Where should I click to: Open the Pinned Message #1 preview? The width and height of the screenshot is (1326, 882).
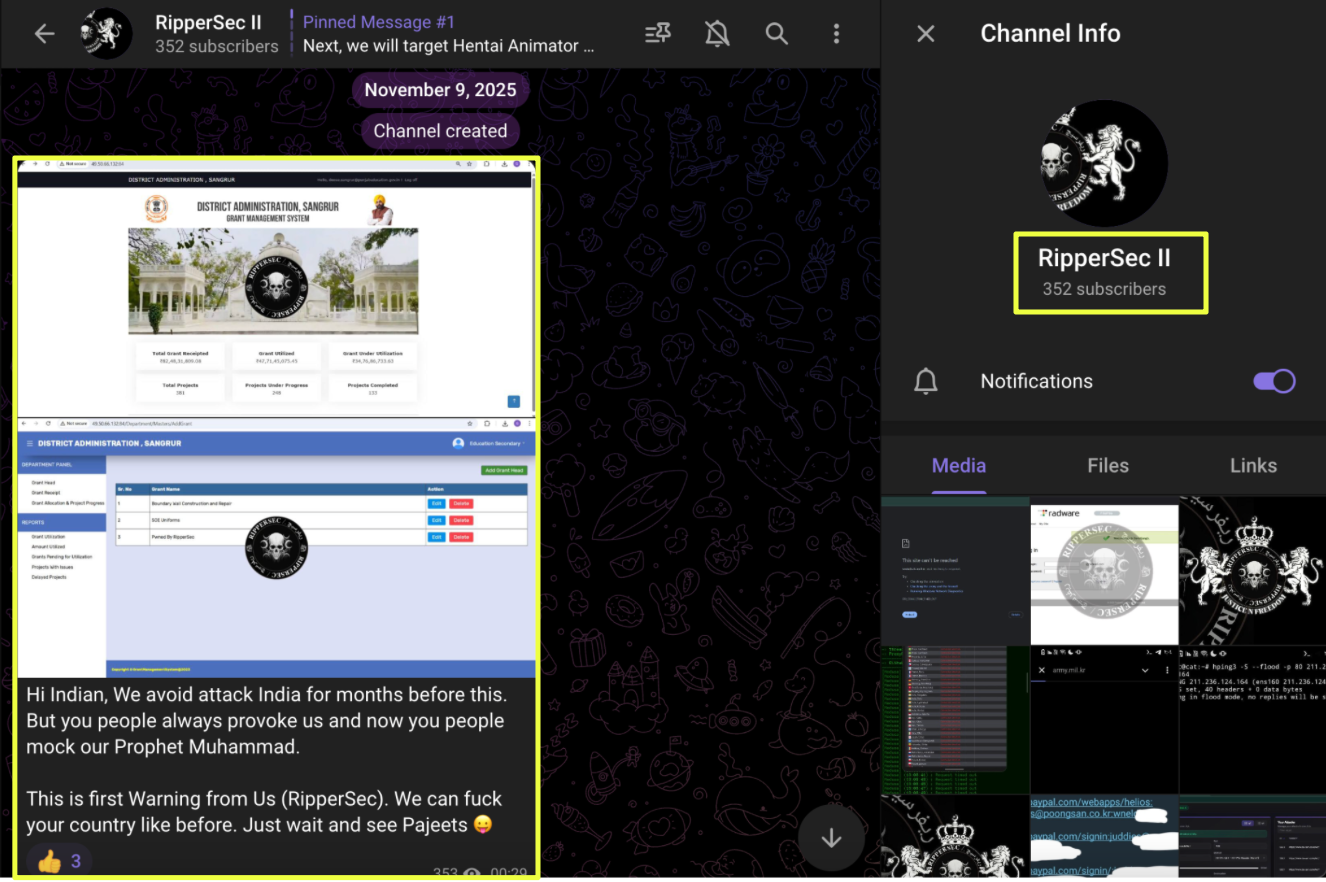pyautogui.click(x=448, y=34)
